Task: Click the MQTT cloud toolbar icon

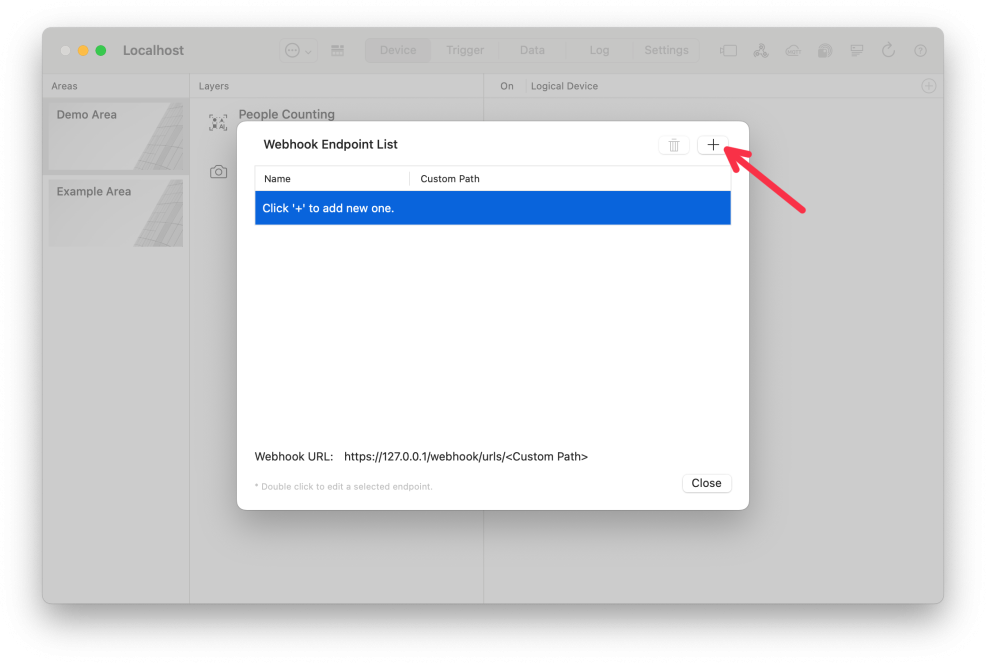Action: 793,50
